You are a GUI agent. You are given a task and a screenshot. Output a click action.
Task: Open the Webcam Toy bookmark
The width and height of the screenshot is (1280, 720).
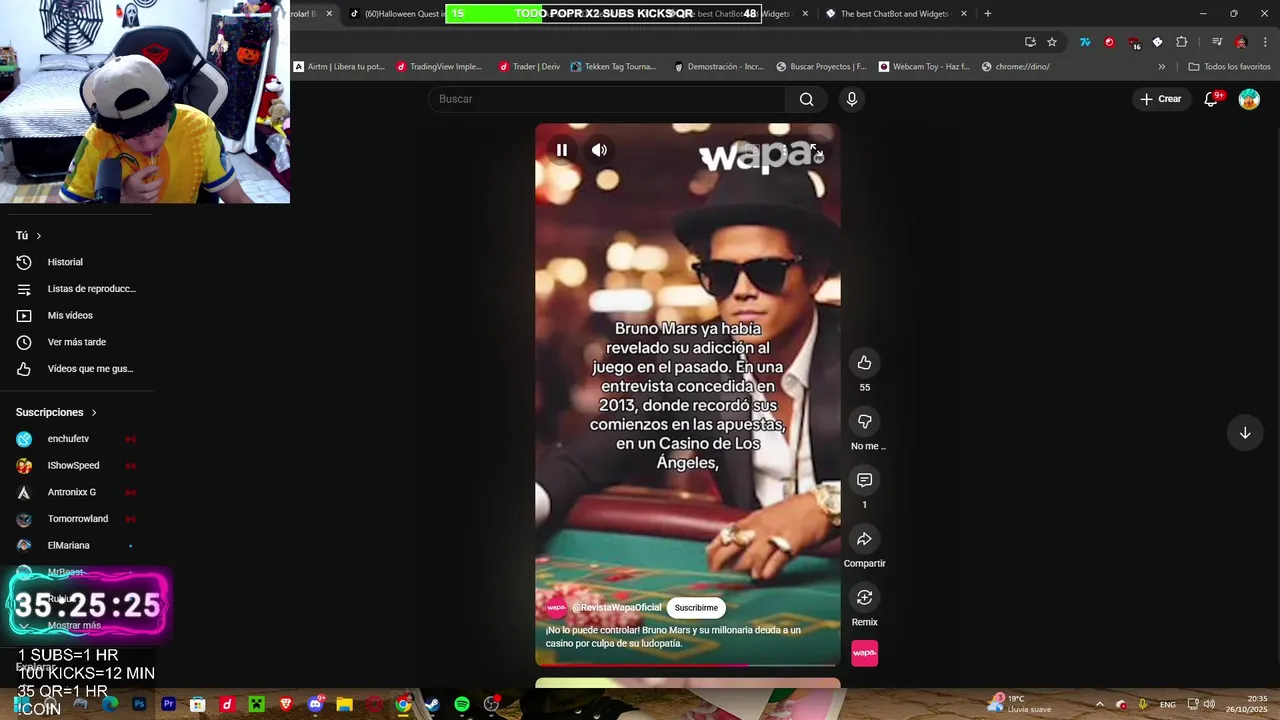click(924, 67)
